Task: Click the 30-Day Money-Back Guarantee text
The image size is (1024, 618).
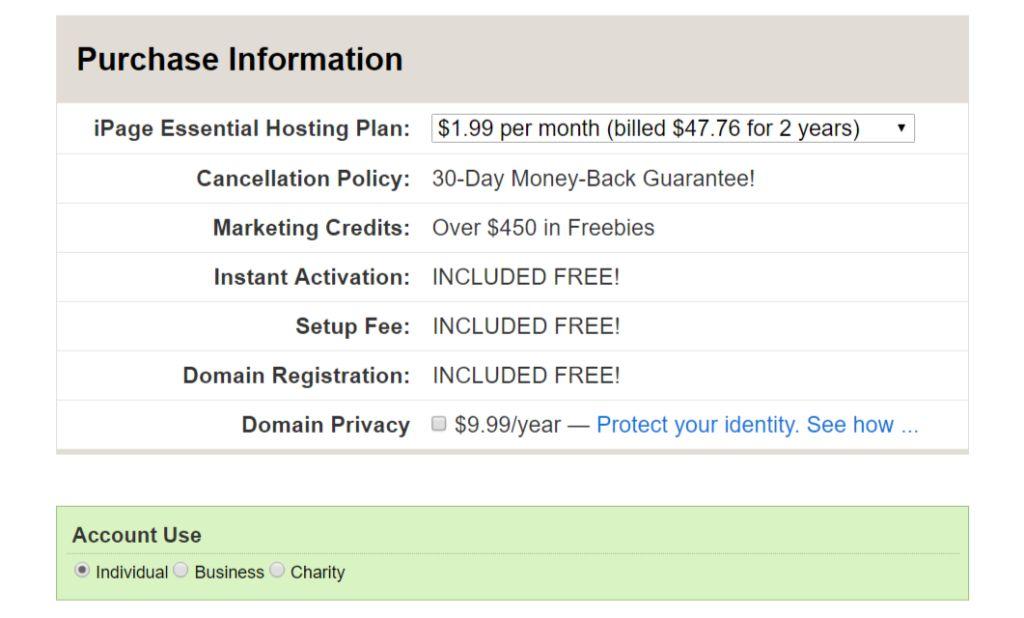Action: 594,178
